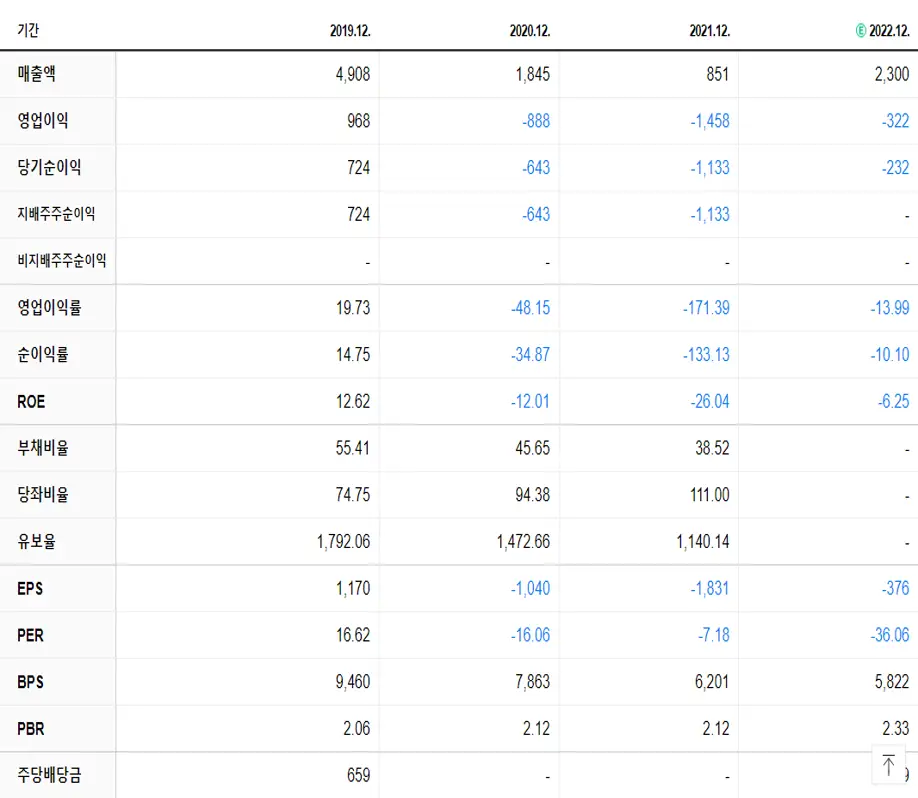Click the 영업이익 row label
918x798 pixels.
43,121
